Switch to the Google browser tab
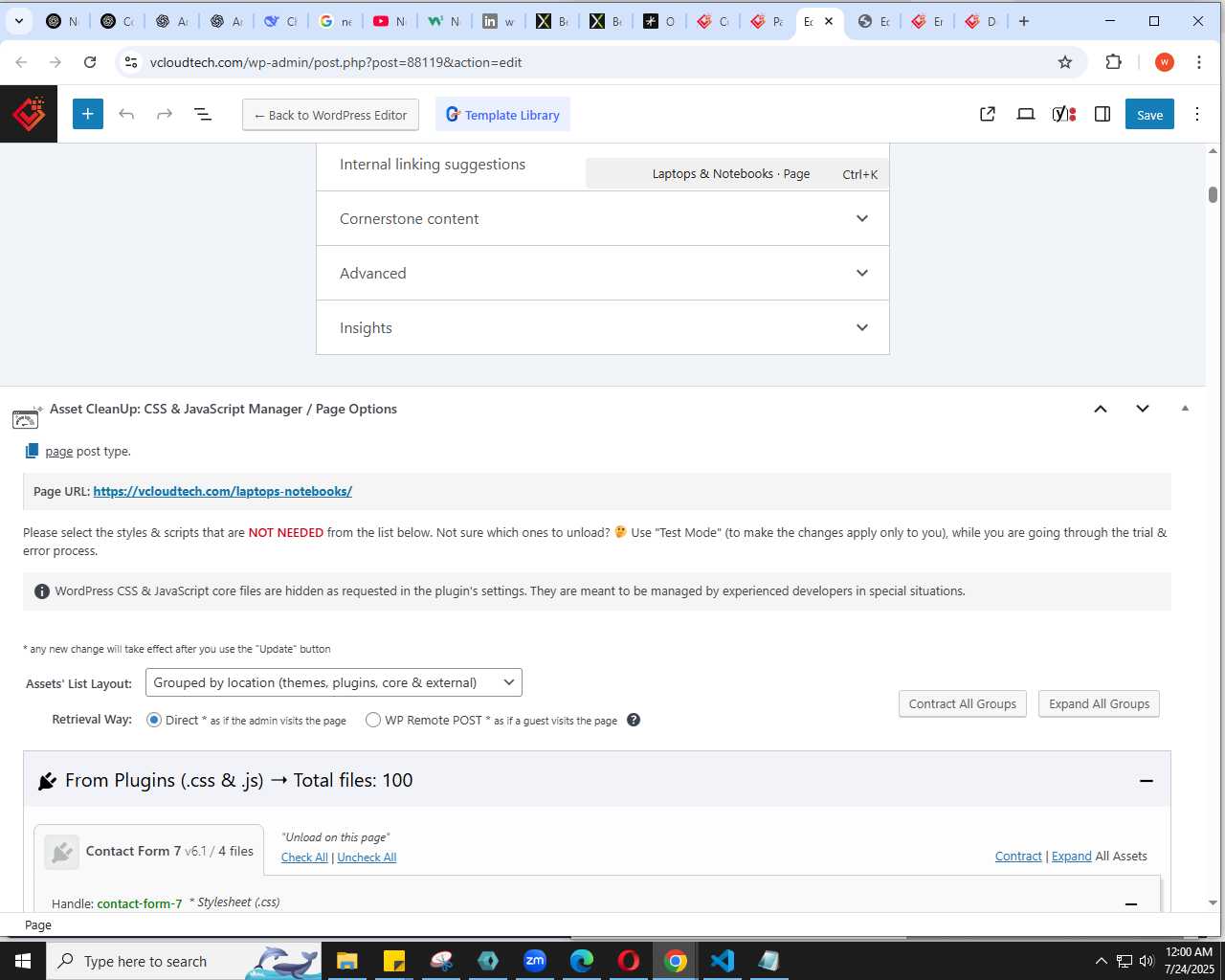The height and width of the screenshot is (980, 1225). pyautogui.click(x=335, y=21)
